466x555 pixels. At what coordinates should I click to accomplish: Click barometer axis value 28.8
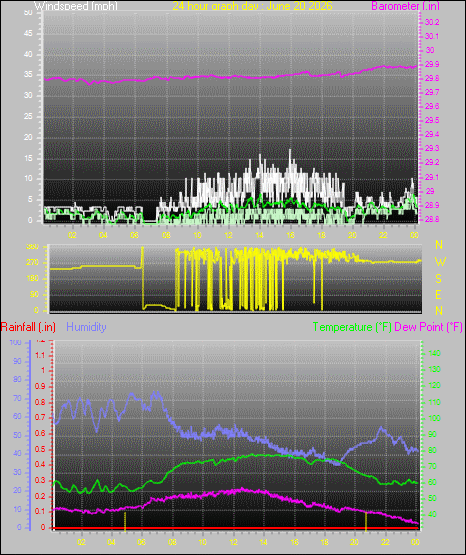point(432,219)
